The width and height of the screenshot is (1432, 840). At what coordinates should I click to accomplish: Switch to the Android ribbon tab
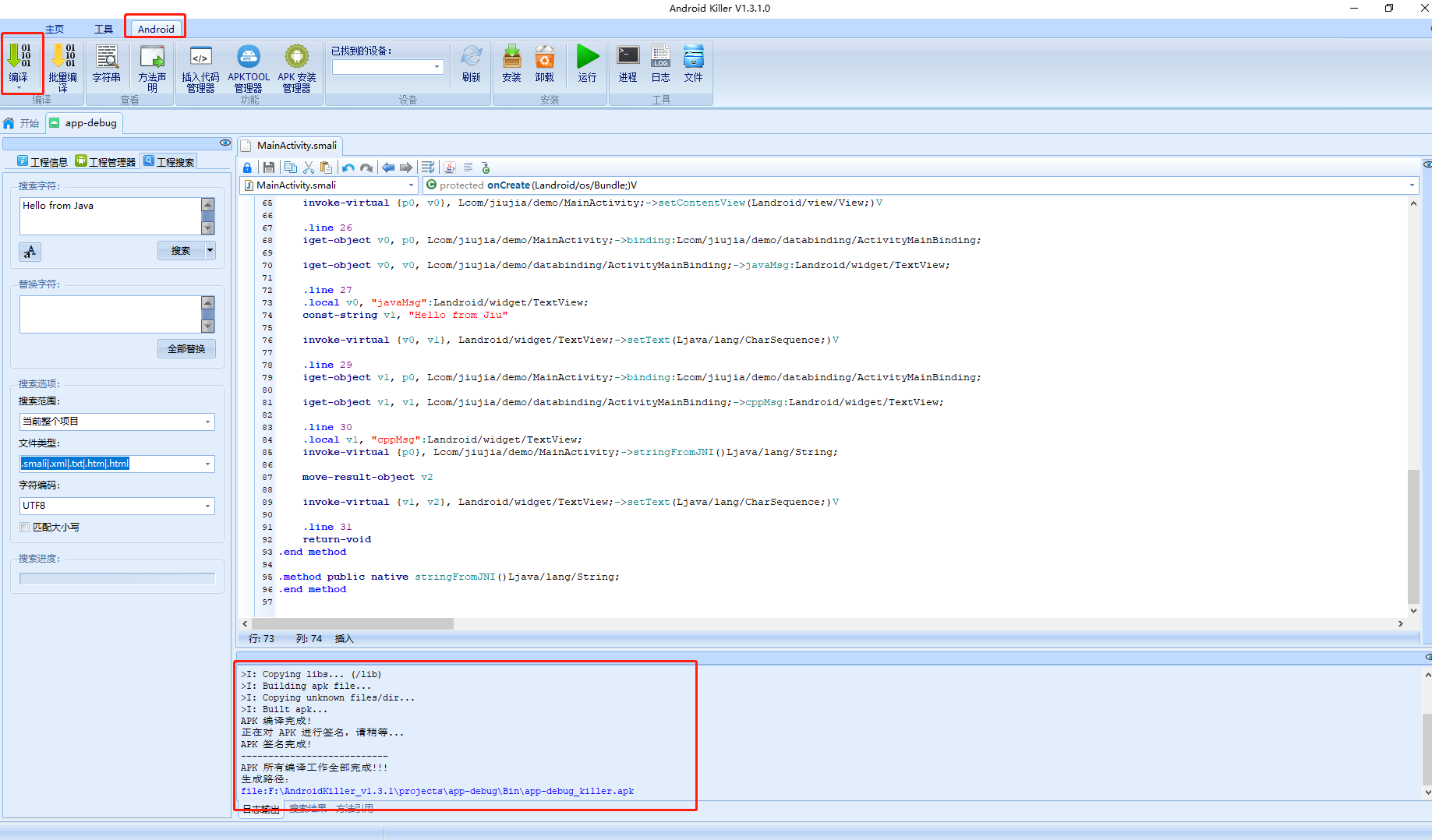coord(156,30)
